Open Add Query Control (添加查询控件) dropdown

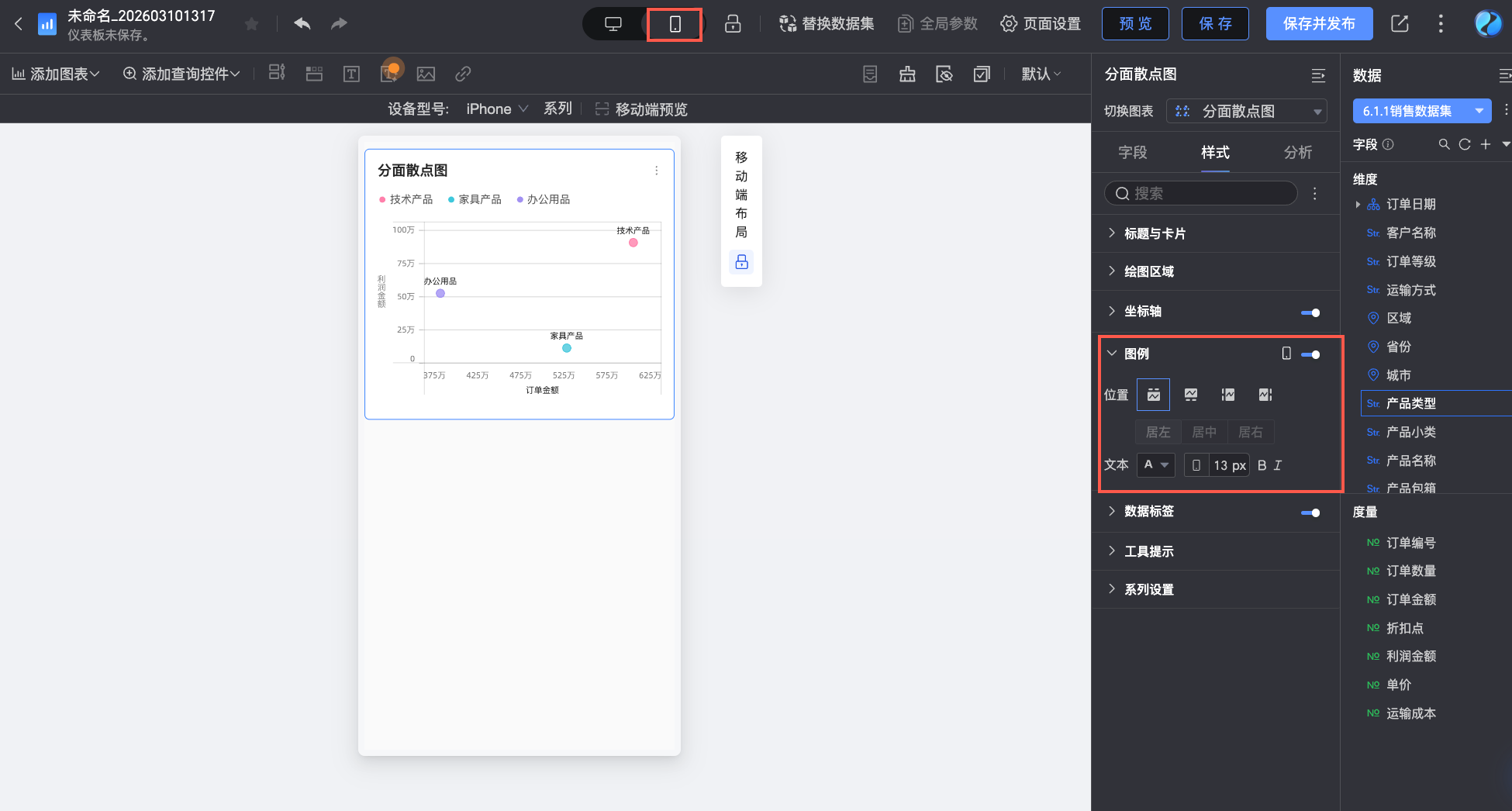[181, 74]
